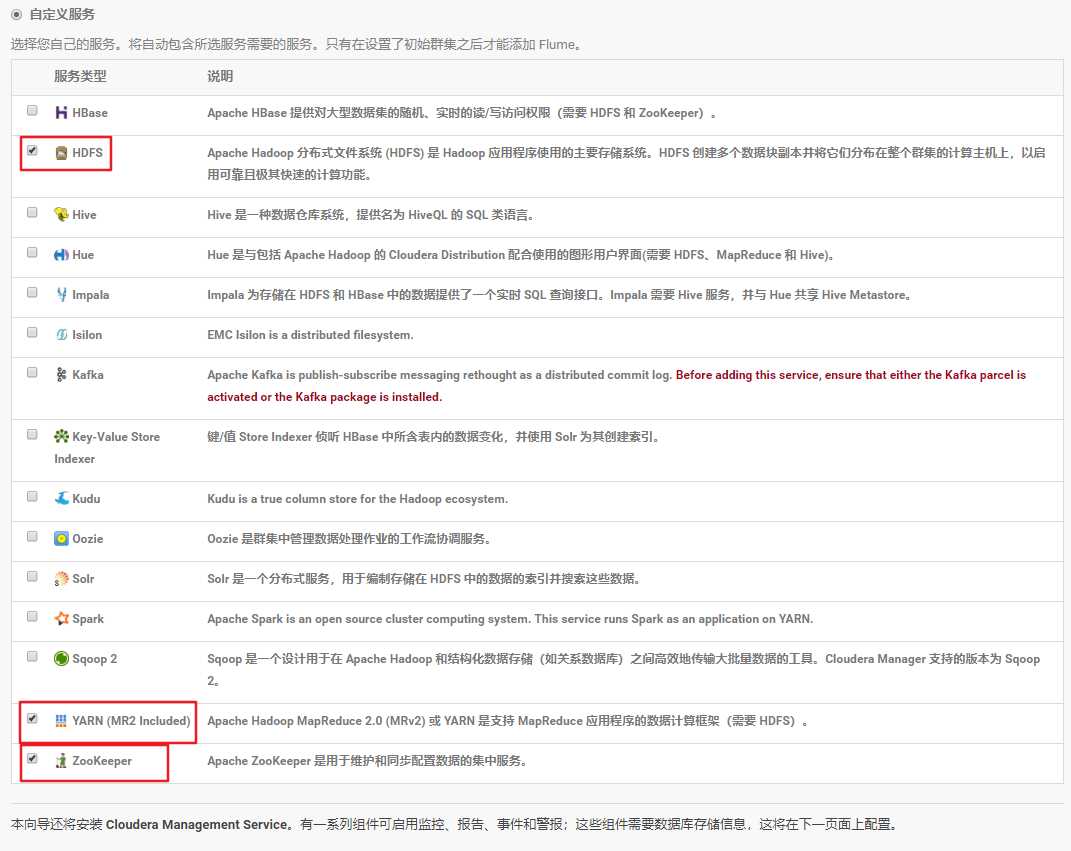Click the 服务类型 column header

coord(80,76)
